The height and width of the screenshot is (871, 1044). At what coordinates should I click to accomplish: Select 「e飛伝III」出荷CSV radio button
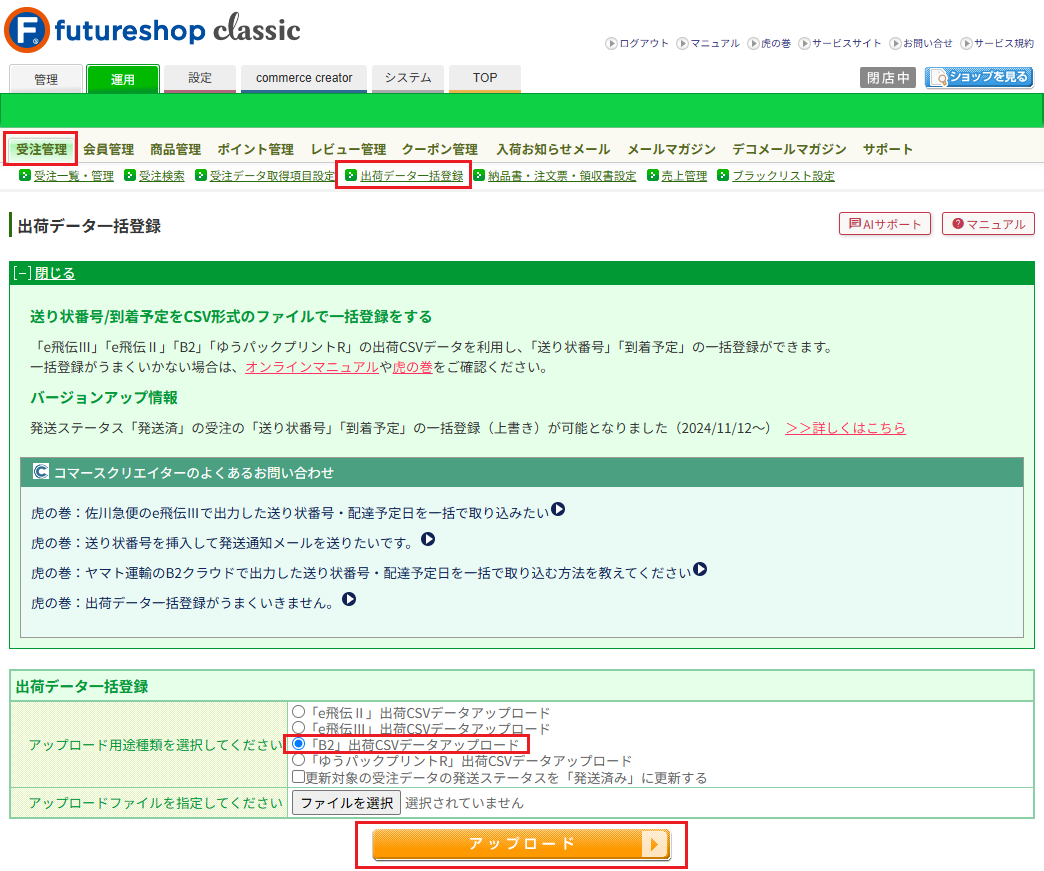click(x=298, y=728)
